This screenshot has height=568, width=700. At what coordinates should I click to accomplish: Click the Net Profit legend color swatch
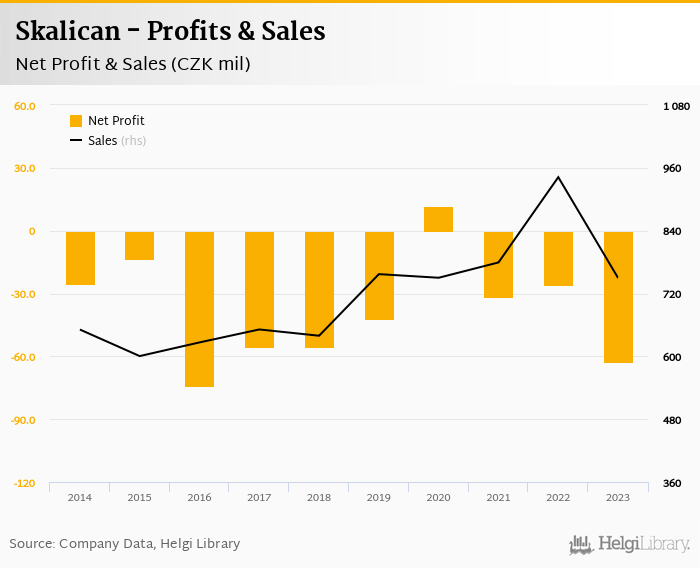click(76, 121)
